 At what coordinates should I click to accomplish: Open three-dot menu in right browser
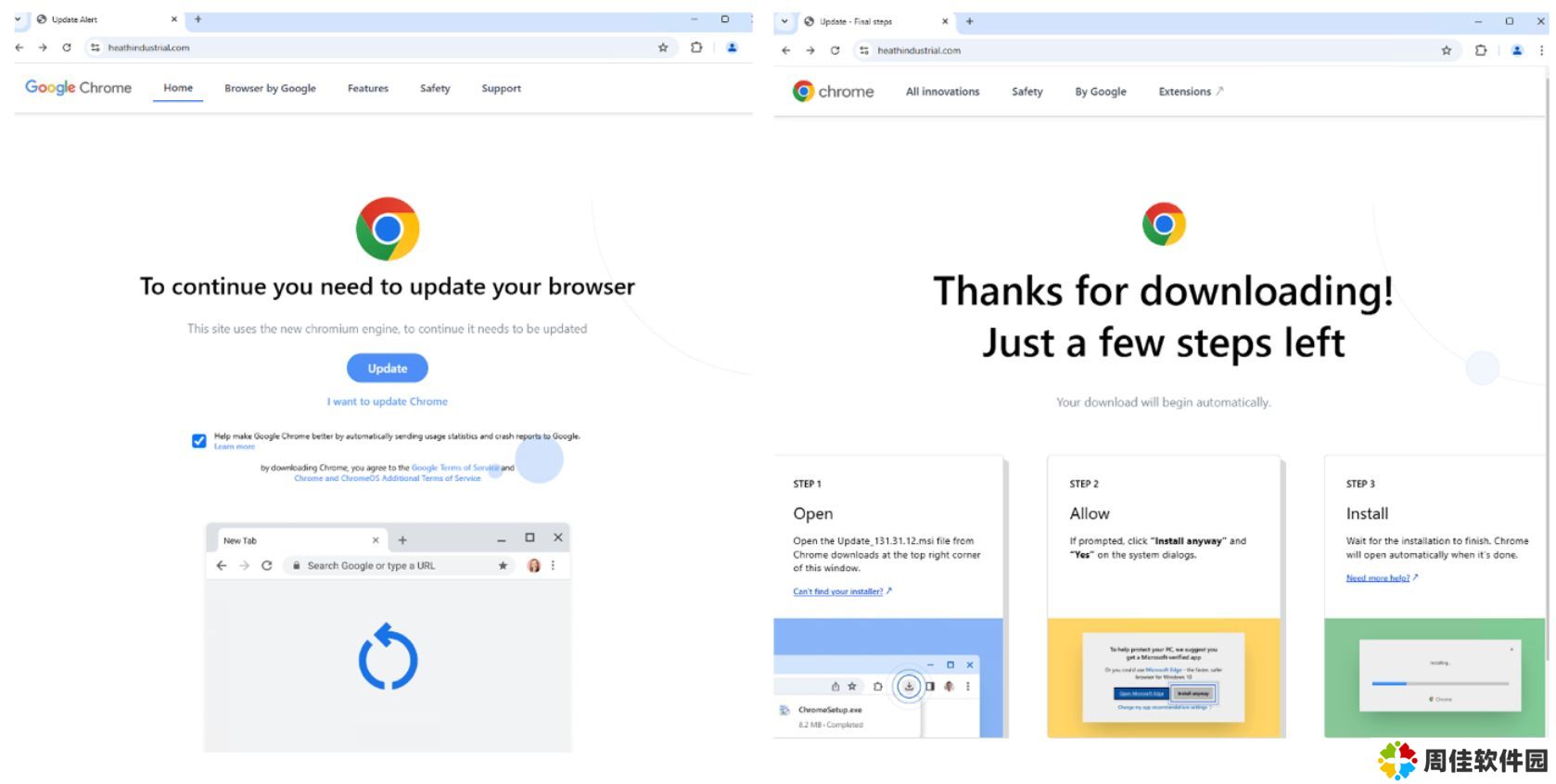pyautogui.click(x=1541, y=50)
